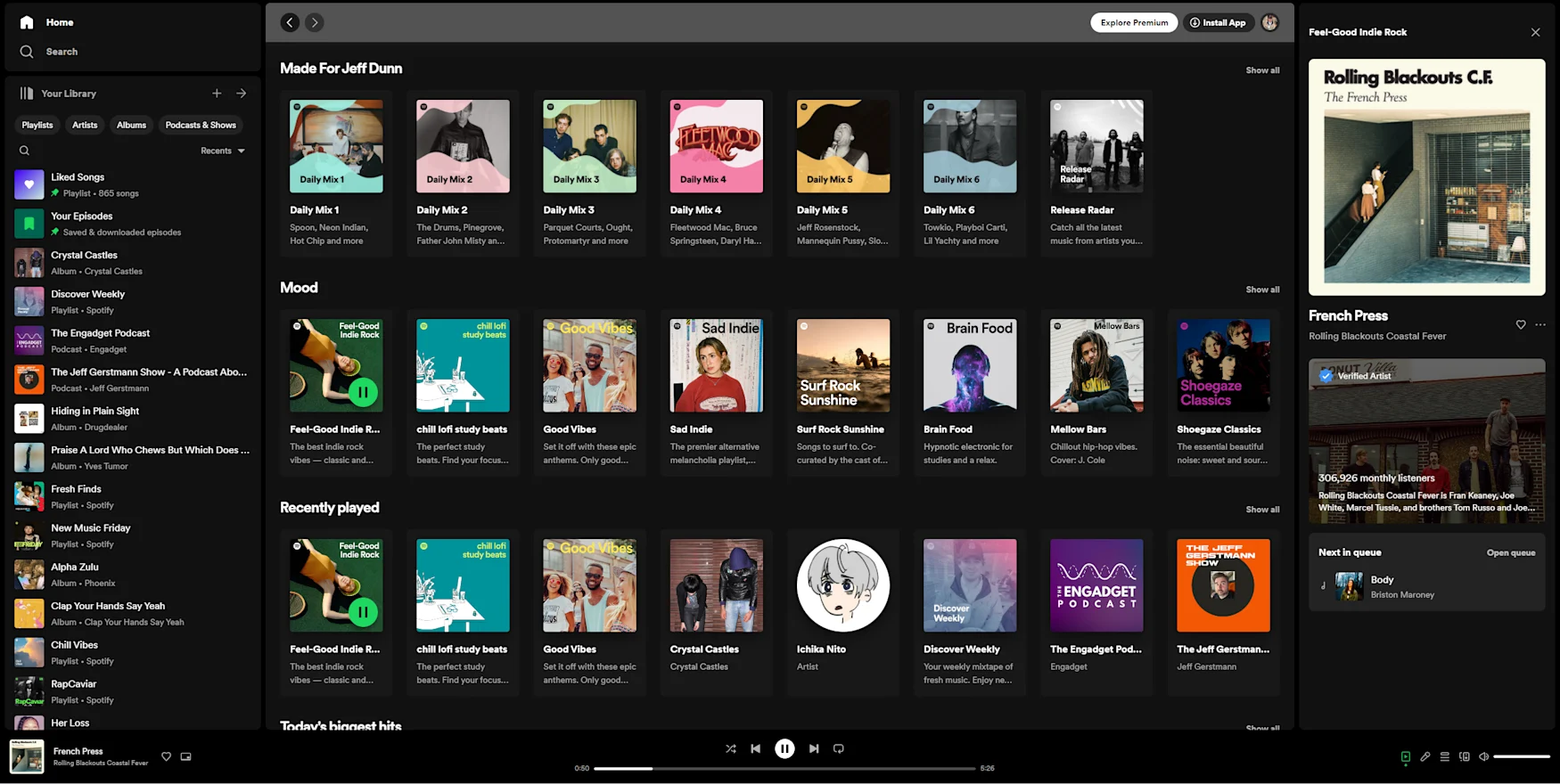1560x784 pixels.
Task: Click the plus icon in Your Library
Action: point(217,94)
